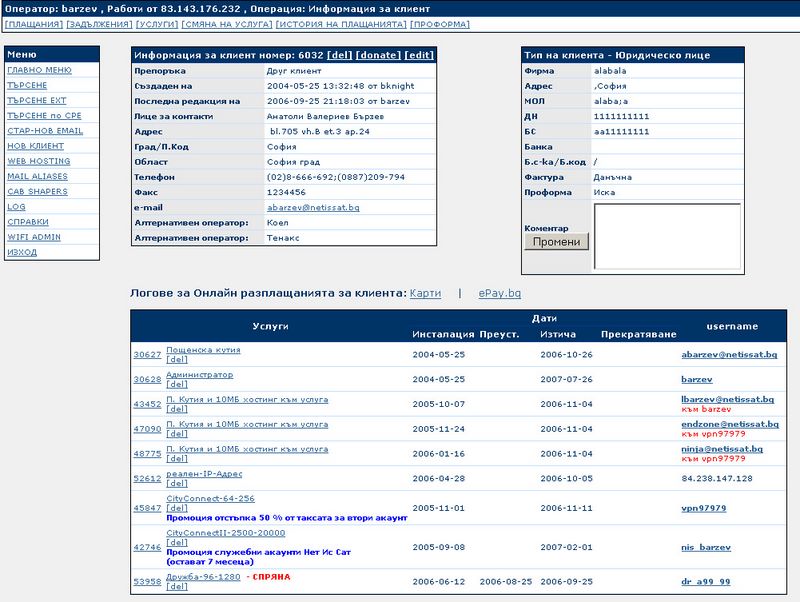Open the Карти online payments log
The width and height of the screenshot is (800, 602).
(x=425, y=293)
